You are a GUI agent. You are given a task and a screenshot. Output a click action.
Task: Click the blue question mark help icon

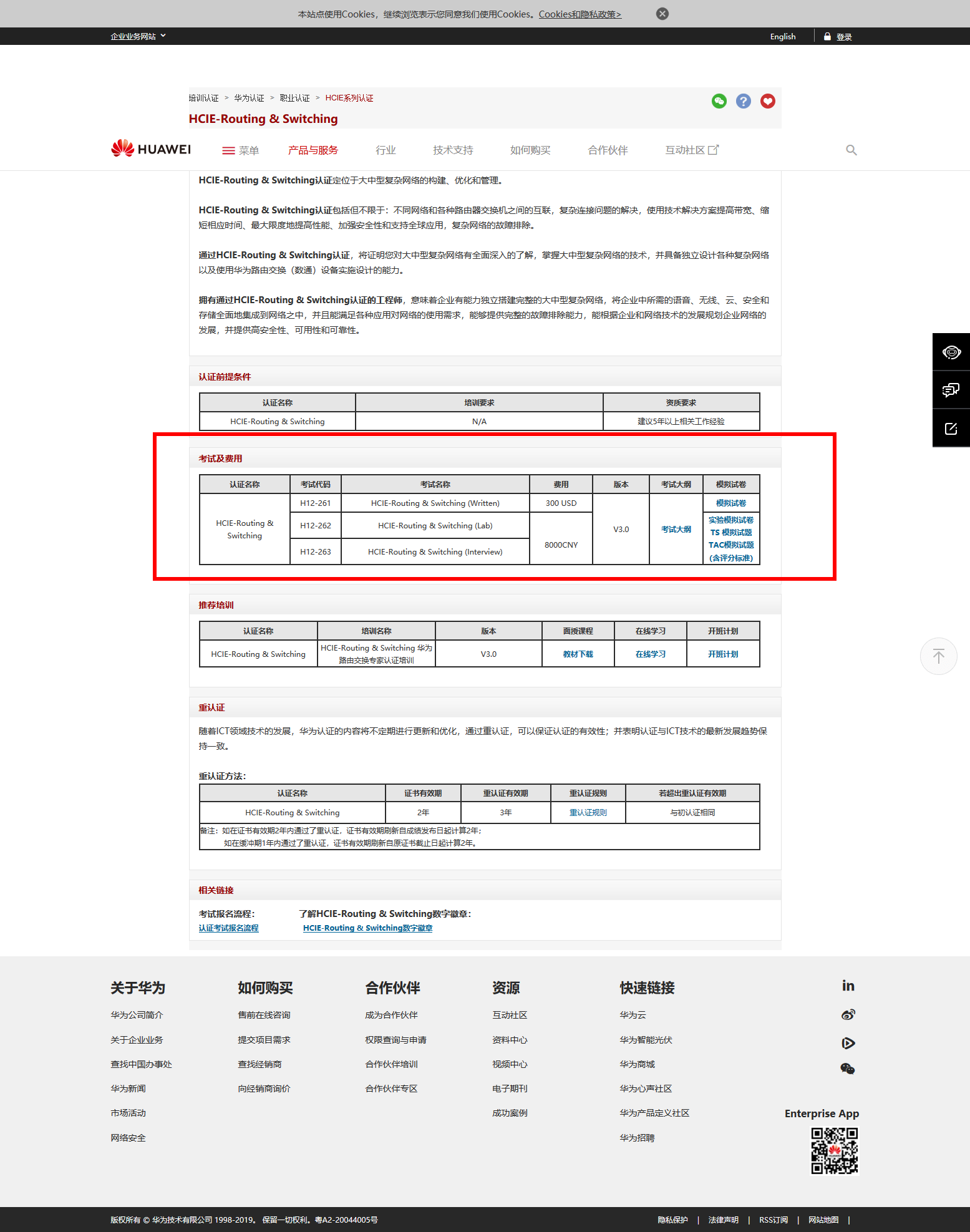tap(744, 101)
